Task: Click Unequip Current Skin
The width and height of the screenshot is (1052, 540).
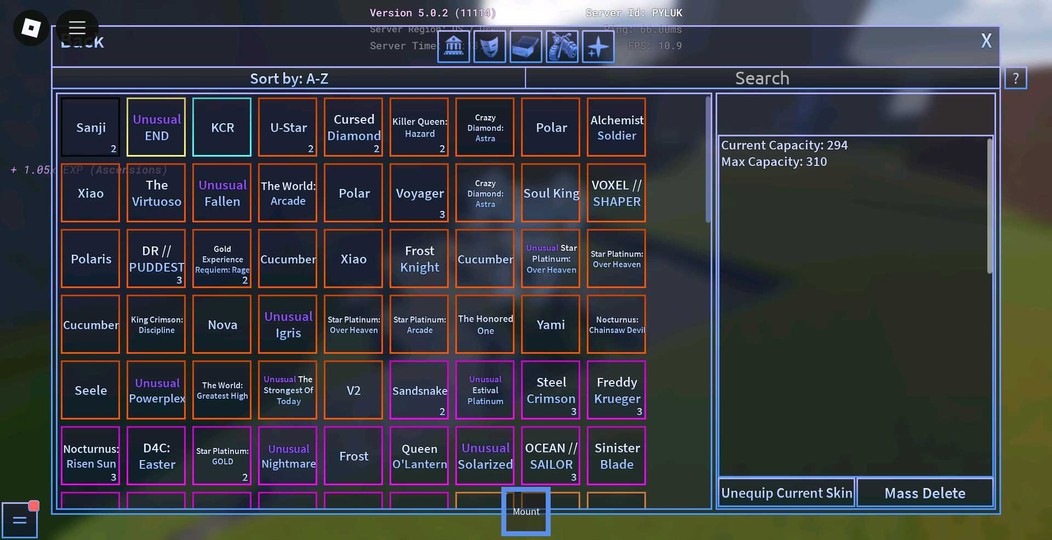Action: pos(787,493)
